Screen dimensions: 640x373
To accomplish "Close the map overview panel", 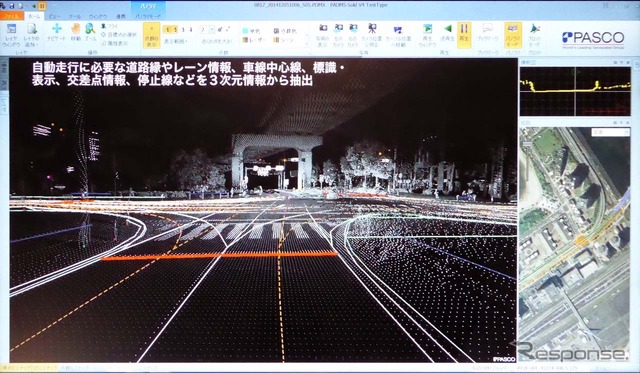I will [629, 122].
